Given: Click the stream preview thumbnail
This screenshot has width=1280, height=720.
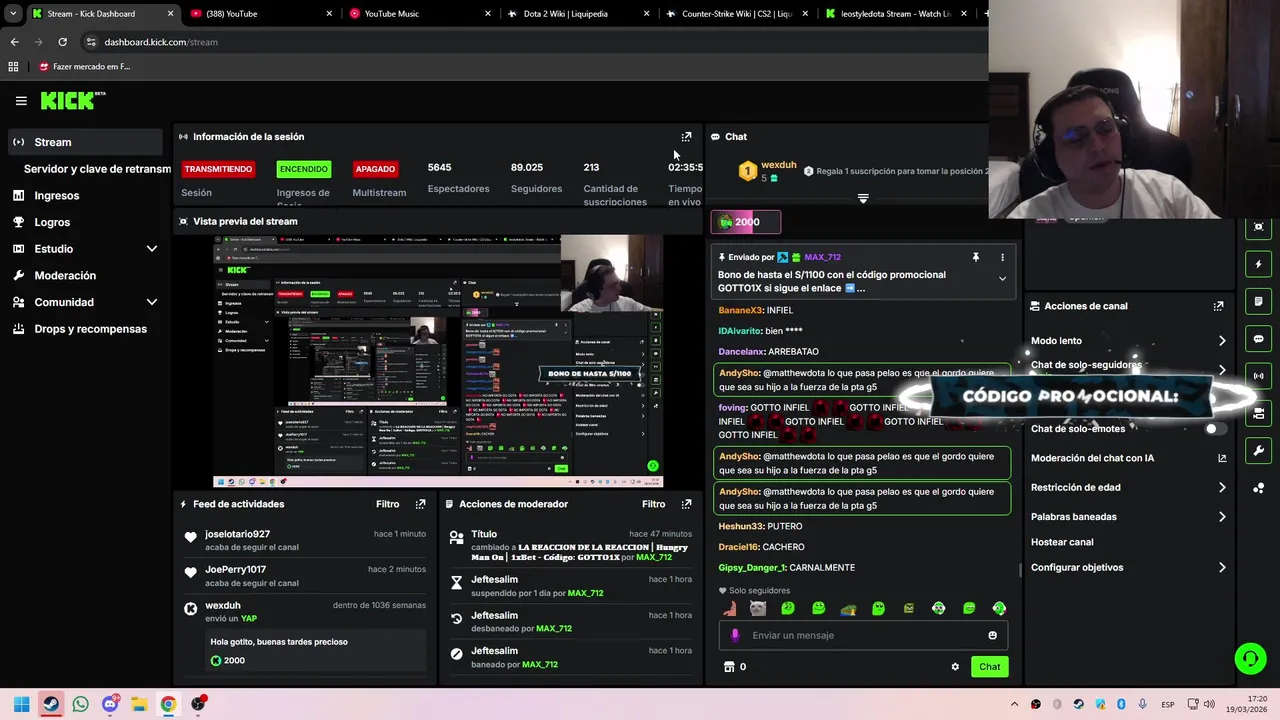Looking at the screenshot, I should coord(438,361).
